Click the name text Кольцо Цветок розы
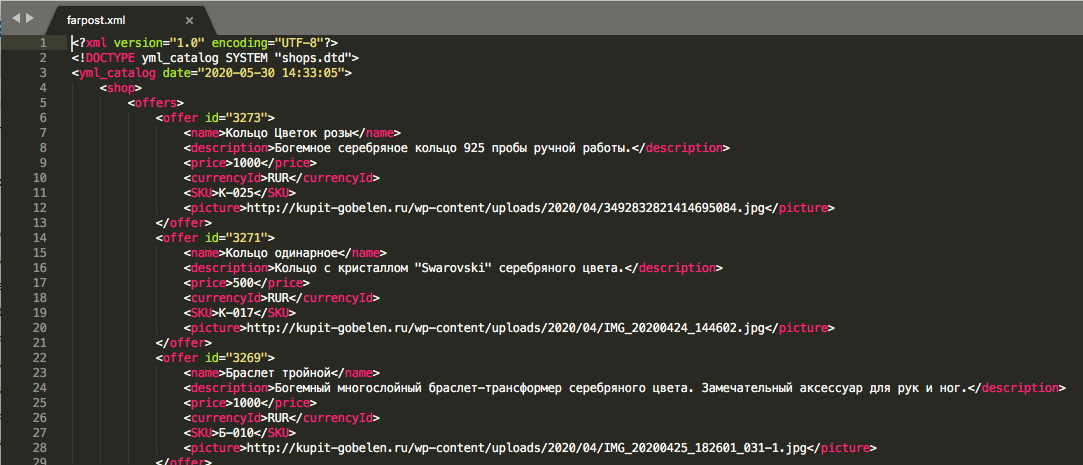The width and height of the screenshot is (1083, 465). pos(291,133)
